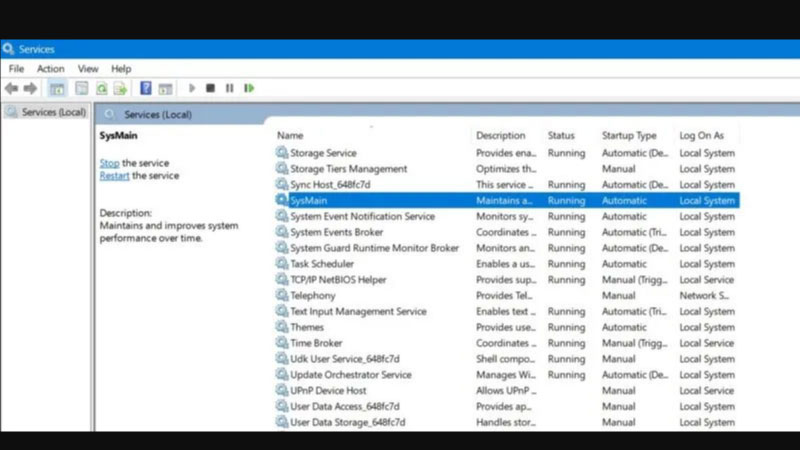Sort by the Startup Type column header
Image resolution: width=800 pixels, height=450 pixels.
point(629,135)
